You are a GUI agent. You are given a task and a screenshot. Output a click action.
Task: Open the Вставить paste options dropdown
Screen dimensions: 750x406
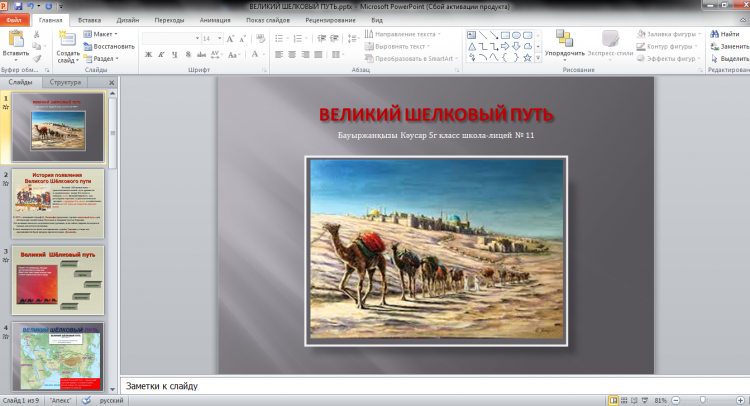point(16,56)
